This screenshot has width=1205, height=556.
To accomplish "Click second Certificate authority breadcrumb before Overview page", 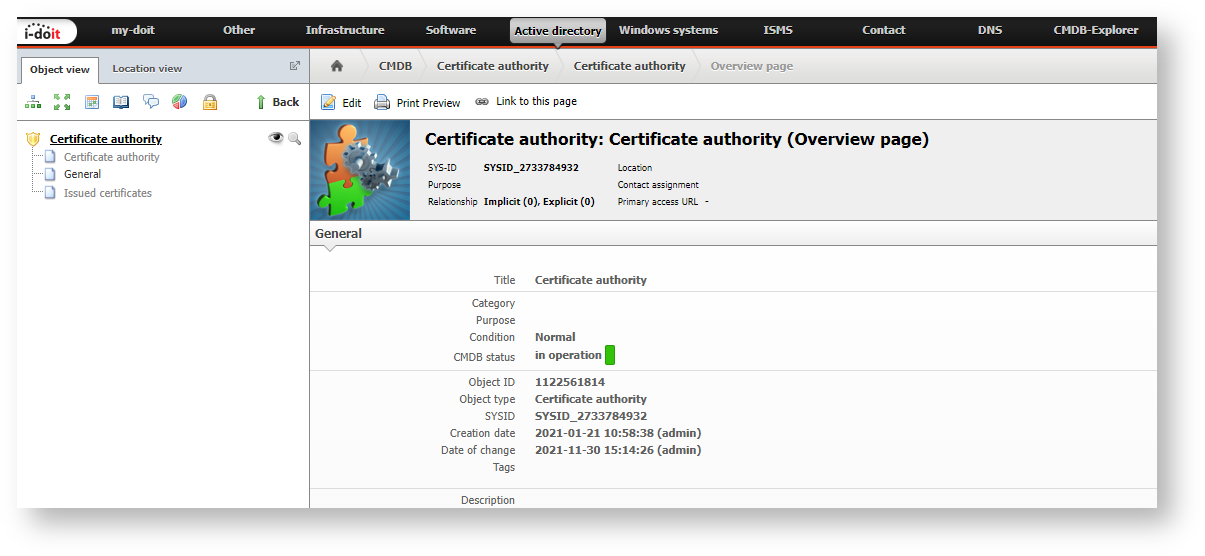I will [x=630, y=66].
